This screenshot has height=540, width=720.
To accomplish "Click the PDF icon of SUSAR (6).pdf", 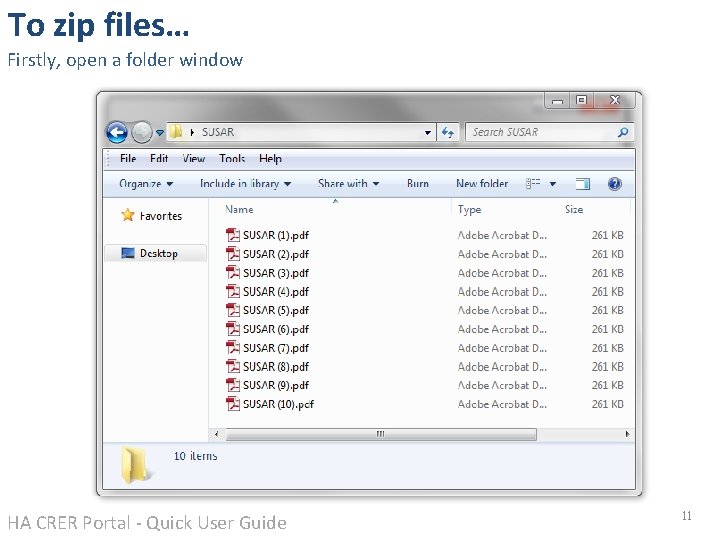I will click(x=233, y=329).
